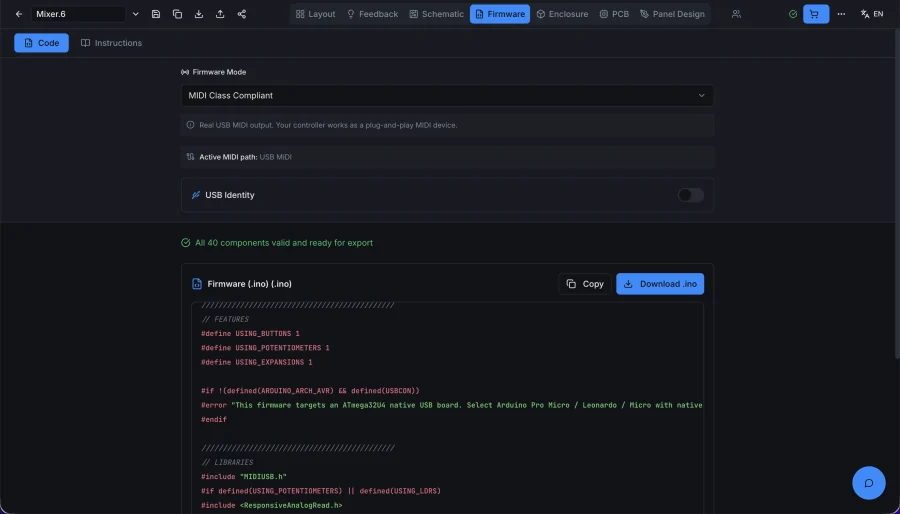Save the project with the floppy disk icon
The width and height of the screenshot is (900, 514).
tap(156, 14)
